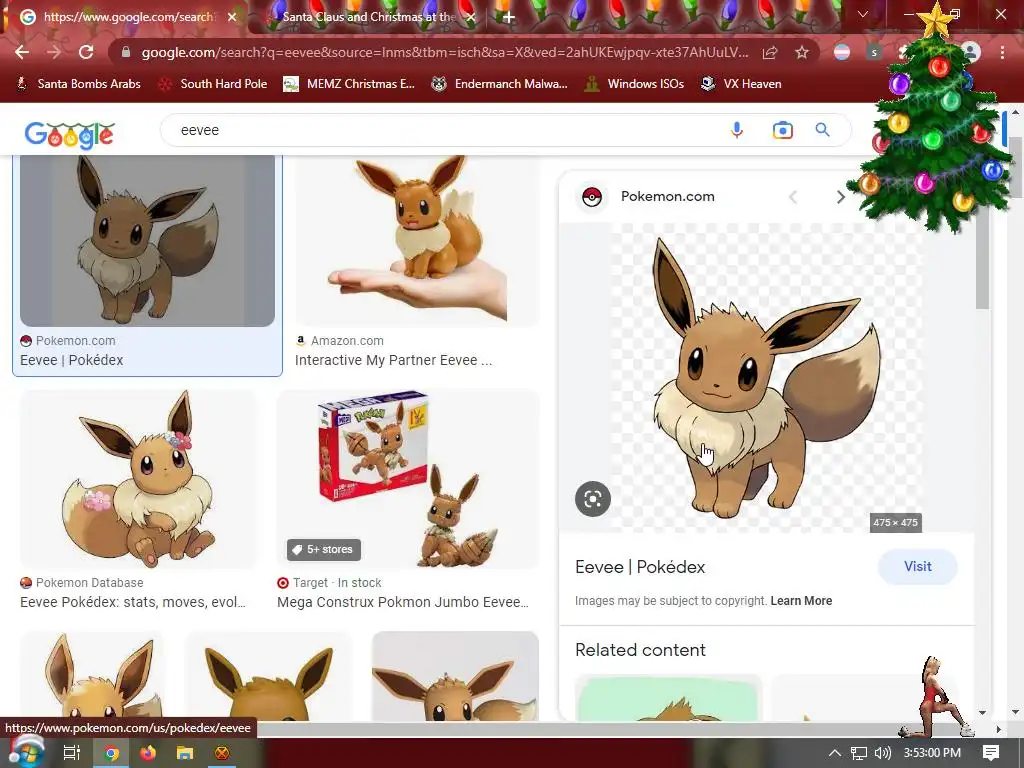
Task: Open the Endermanch Malwa... bookmark
Action: pyautogui.click(x=500, y=84)
